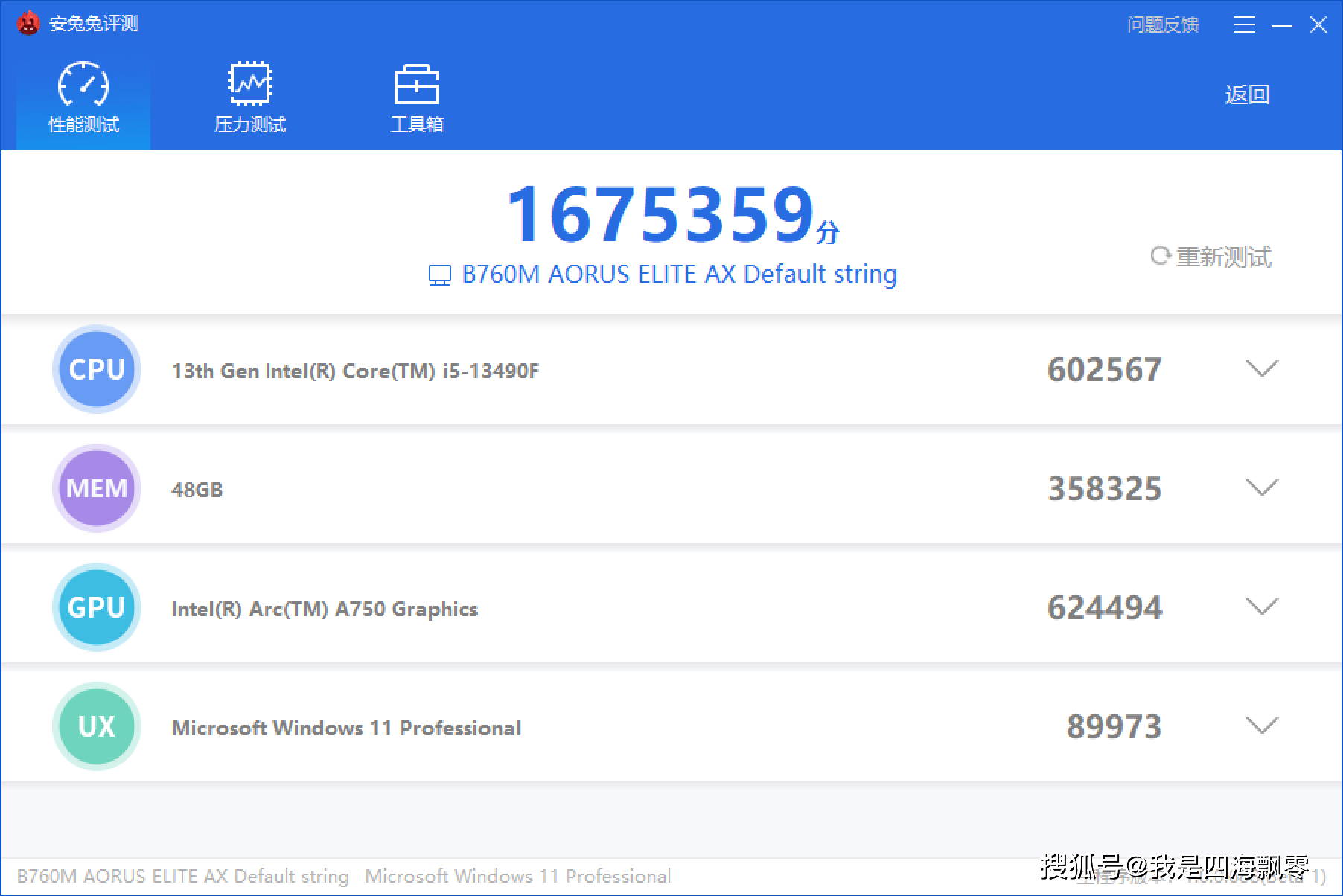Click the monitor icon beside B760M name
This screenshot has height=896, width=1343.
(x=439, y=275)
